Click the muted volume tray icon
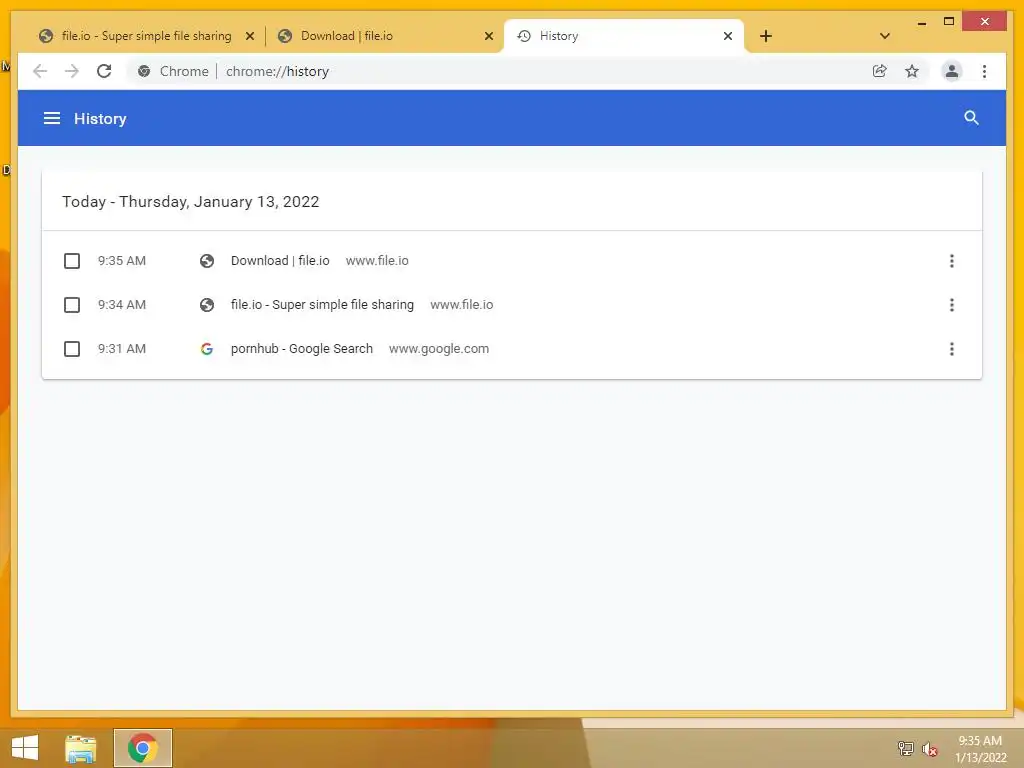Viewport: 1024px width, 768px height. 929,748
